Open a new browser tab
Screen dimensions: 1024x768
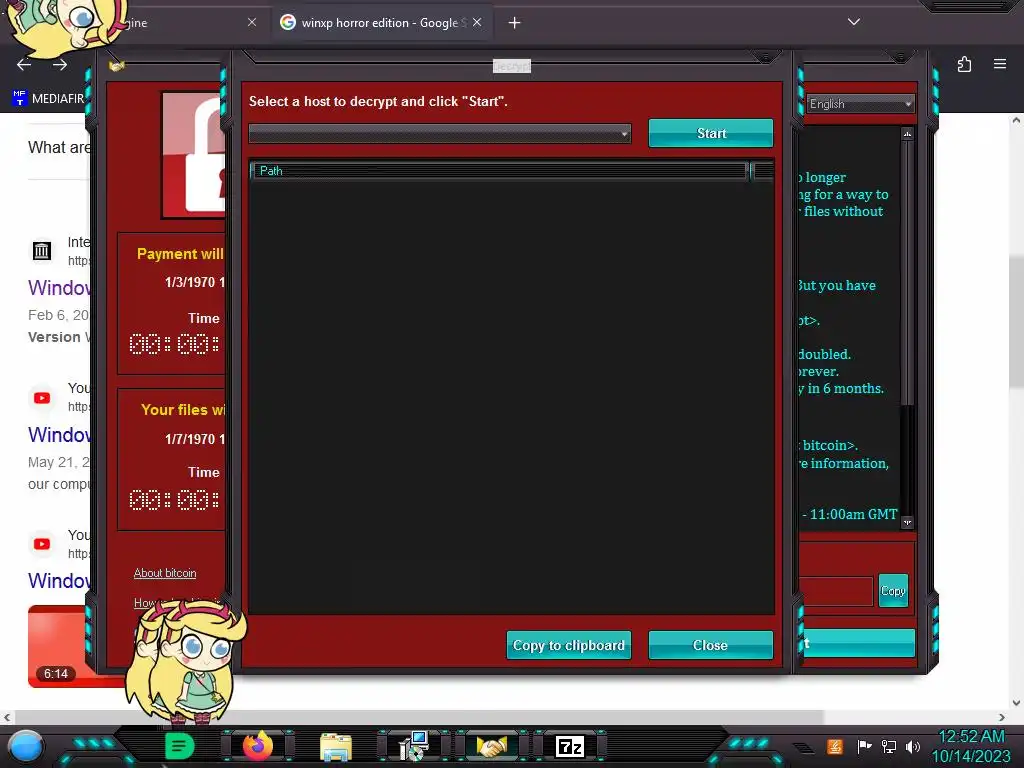(x=515, y=23)
